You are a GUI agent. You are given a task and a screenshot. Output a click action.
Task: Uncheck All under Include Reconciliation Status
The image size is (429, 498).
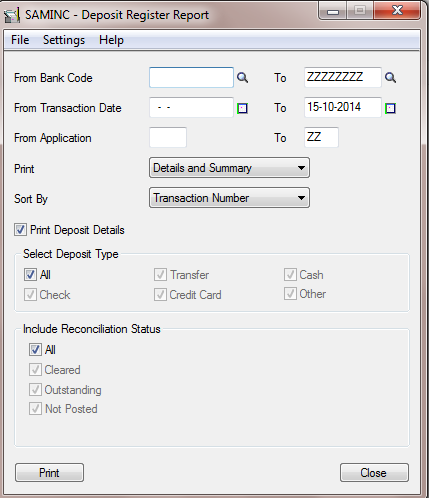35,350
